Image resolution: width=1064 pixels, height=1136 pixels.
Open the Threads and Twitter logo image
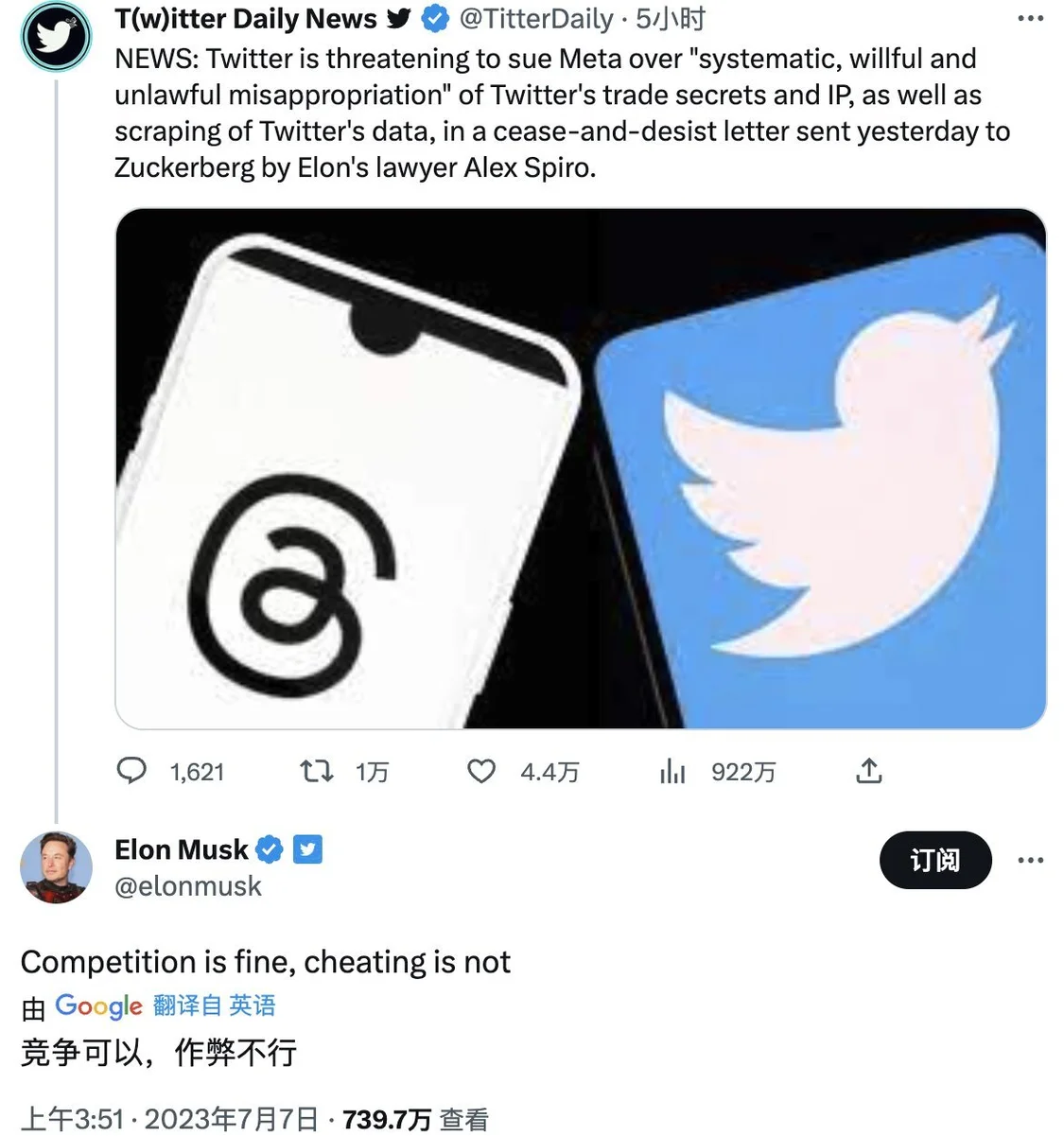580,468
